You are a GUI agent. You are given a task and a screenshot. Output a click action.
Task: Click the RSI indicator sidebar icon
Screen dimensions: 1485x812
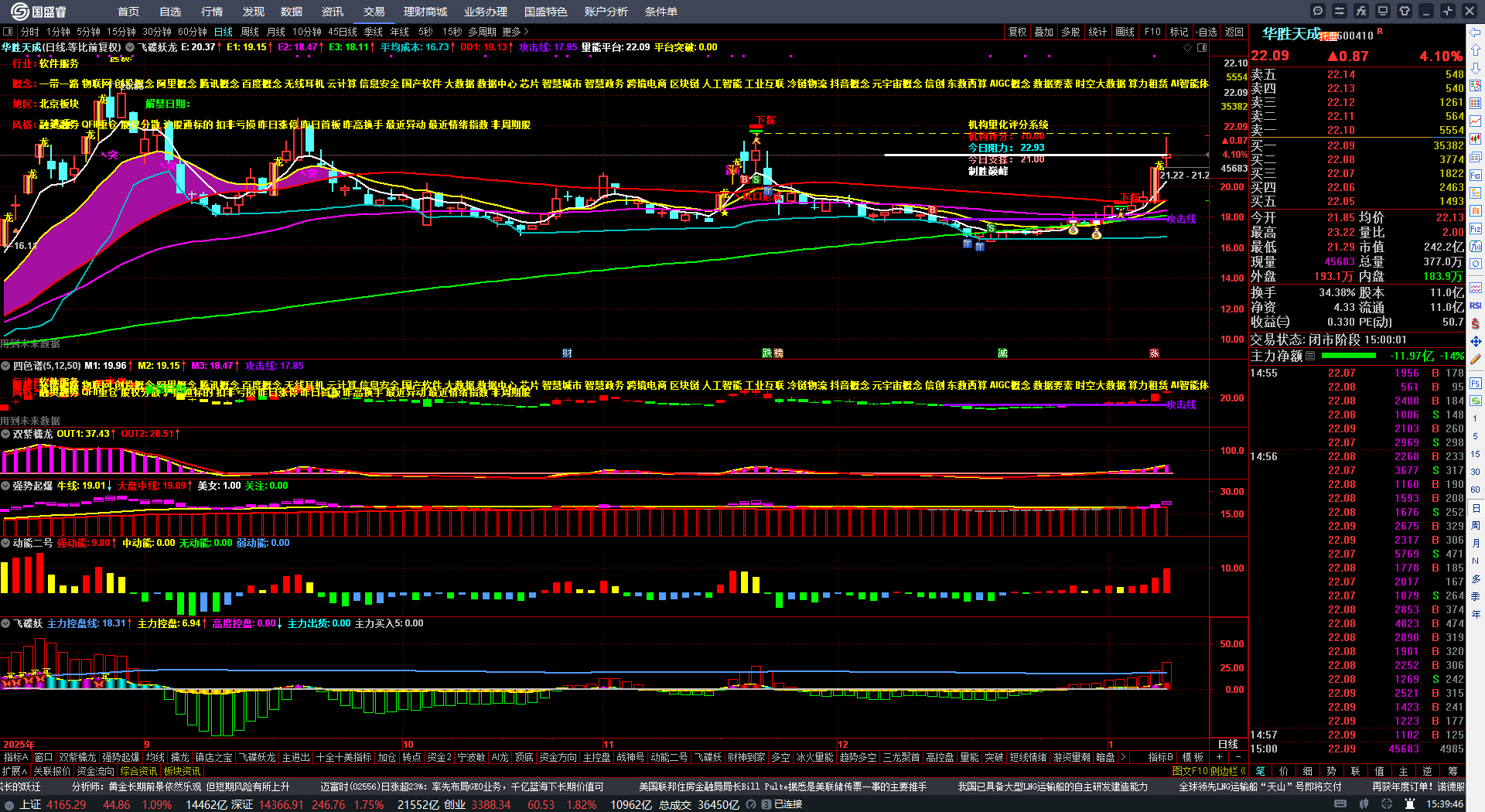[1476, 305]
